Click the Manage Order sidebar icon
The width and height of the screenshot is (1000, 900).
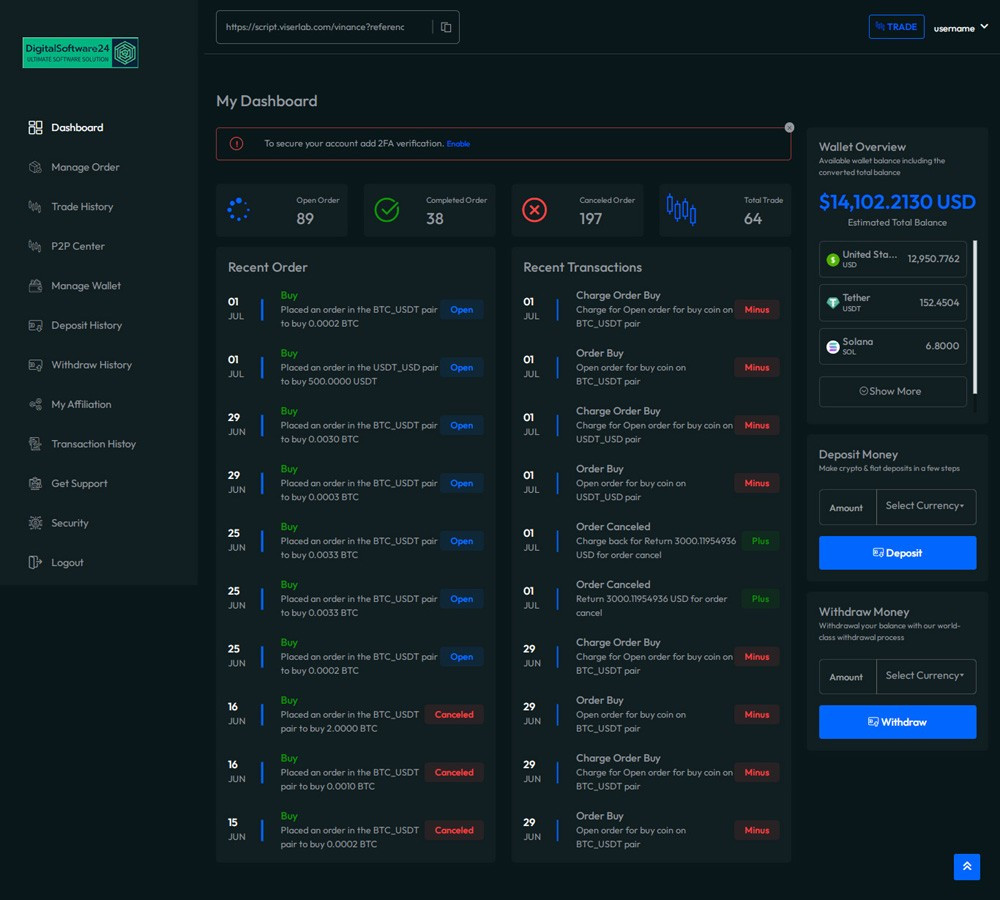click(36, 167)
